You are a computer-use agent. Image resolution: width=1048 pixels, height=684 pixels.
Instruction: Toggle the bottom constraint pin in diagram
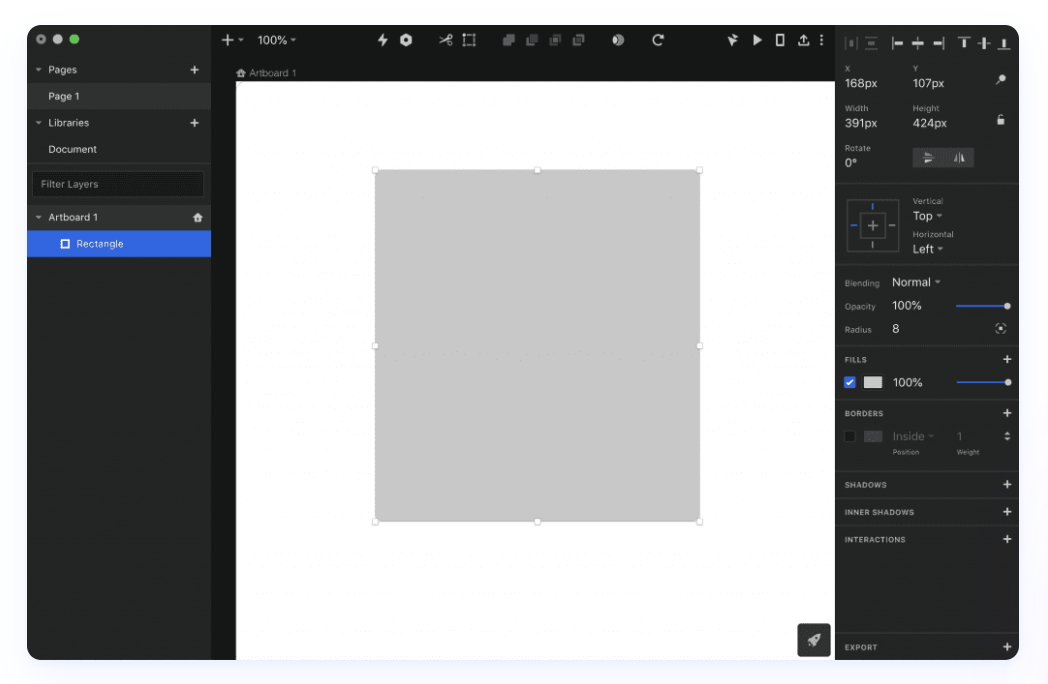point(872,245)
